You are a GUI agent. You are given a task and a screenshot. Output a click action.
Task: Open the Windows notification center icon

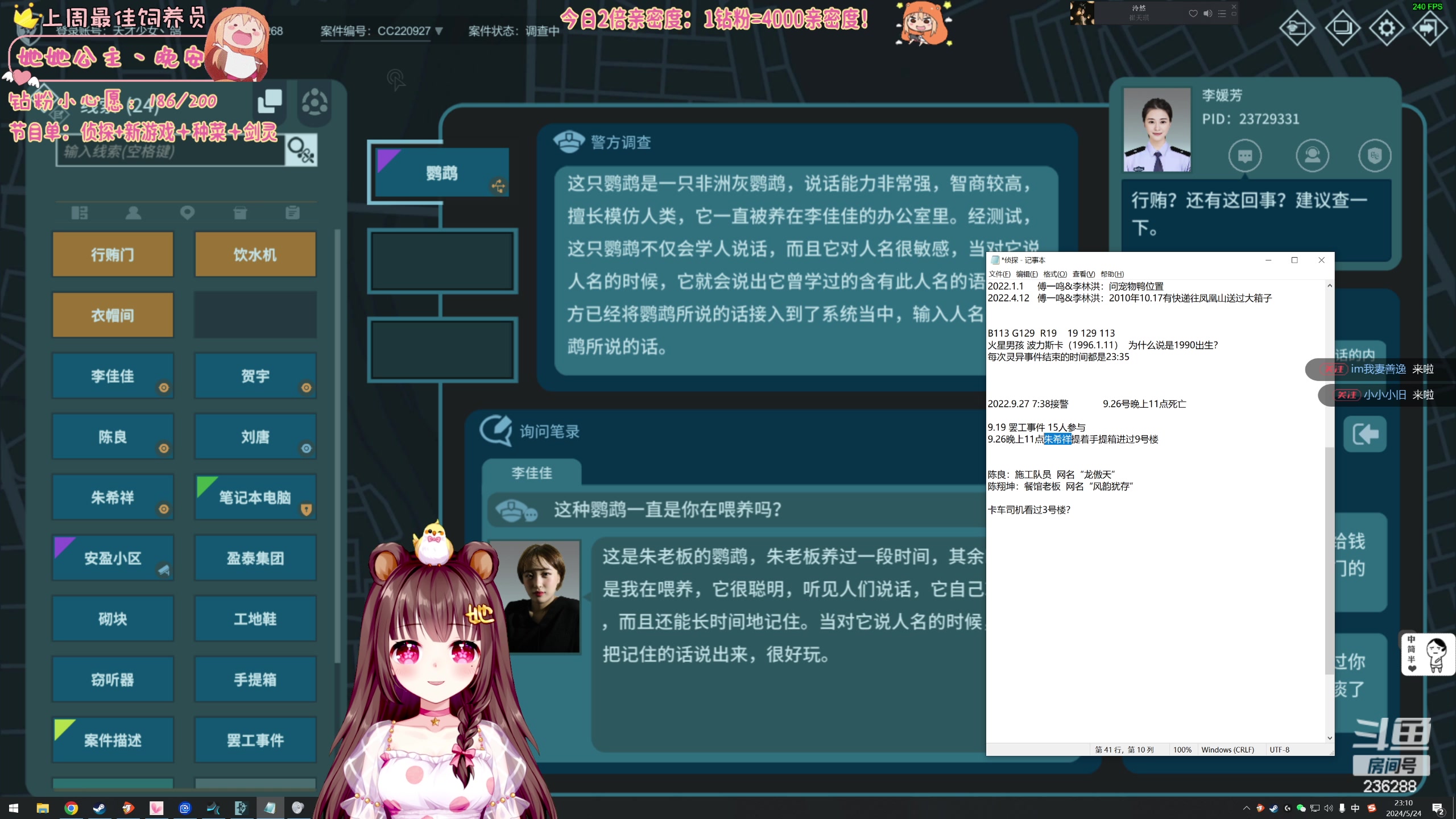(1438, 808)
